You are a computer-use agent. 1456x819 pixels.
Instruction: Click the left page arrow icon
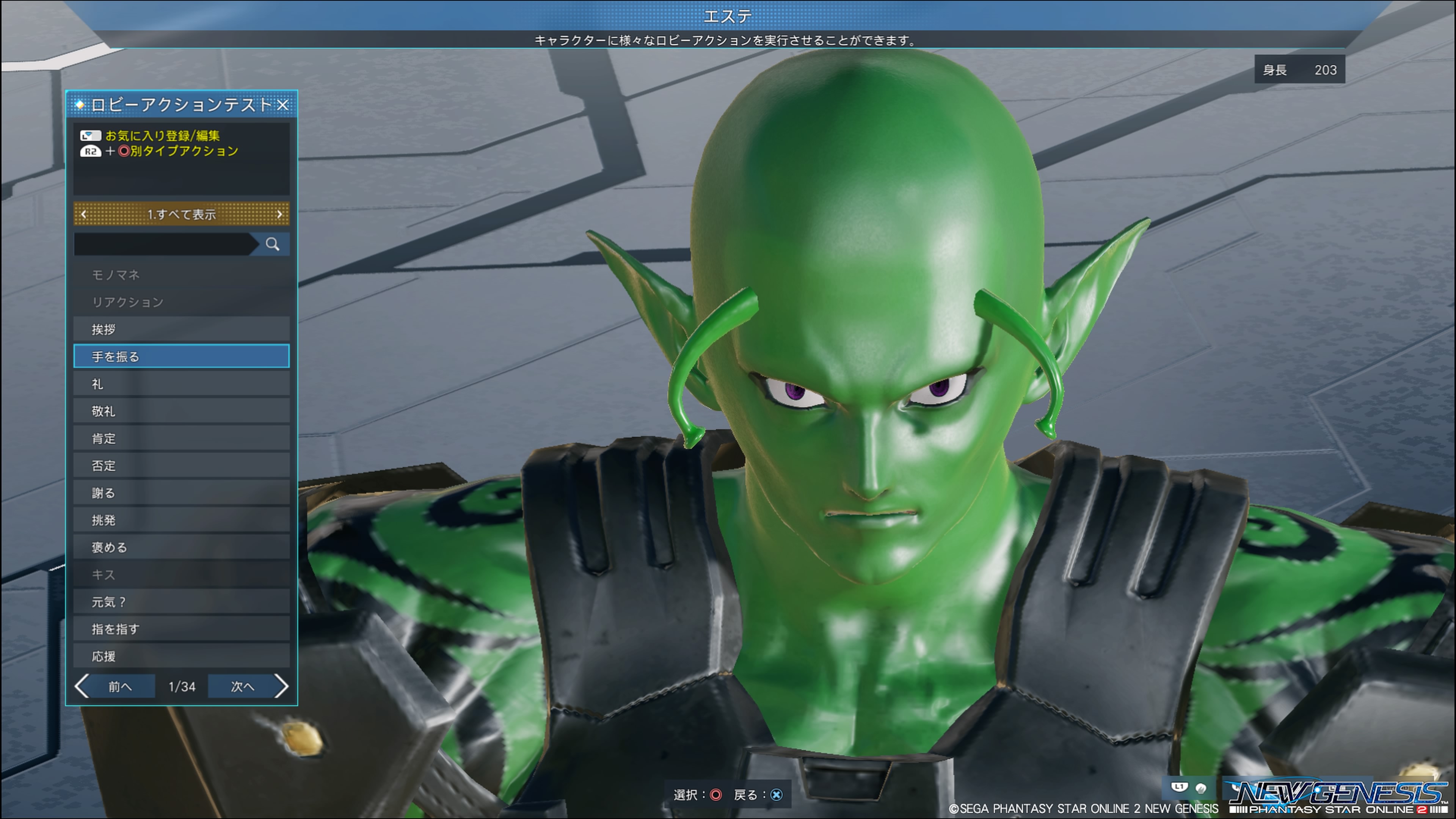point(82,686)
